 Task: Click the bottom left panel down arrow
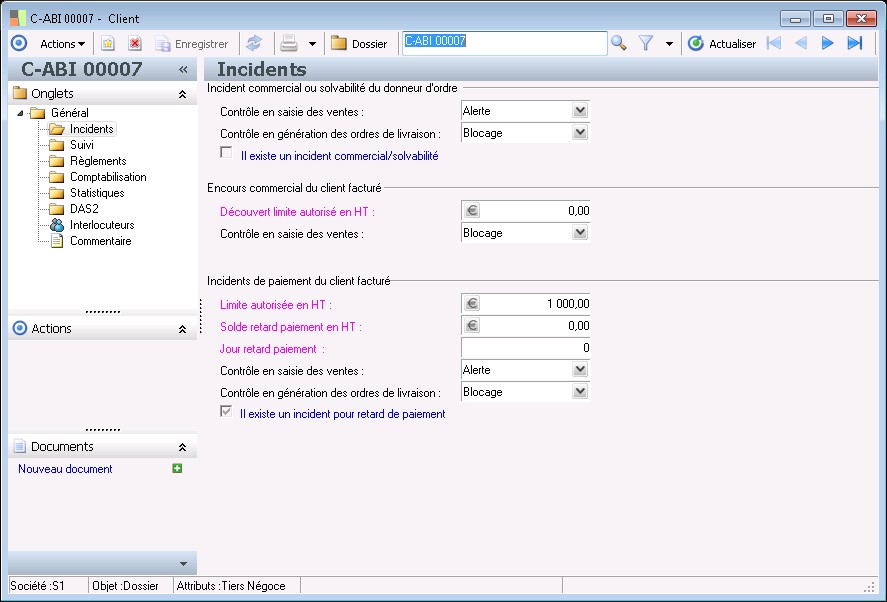pyautogui.click(x=183, y=564)
